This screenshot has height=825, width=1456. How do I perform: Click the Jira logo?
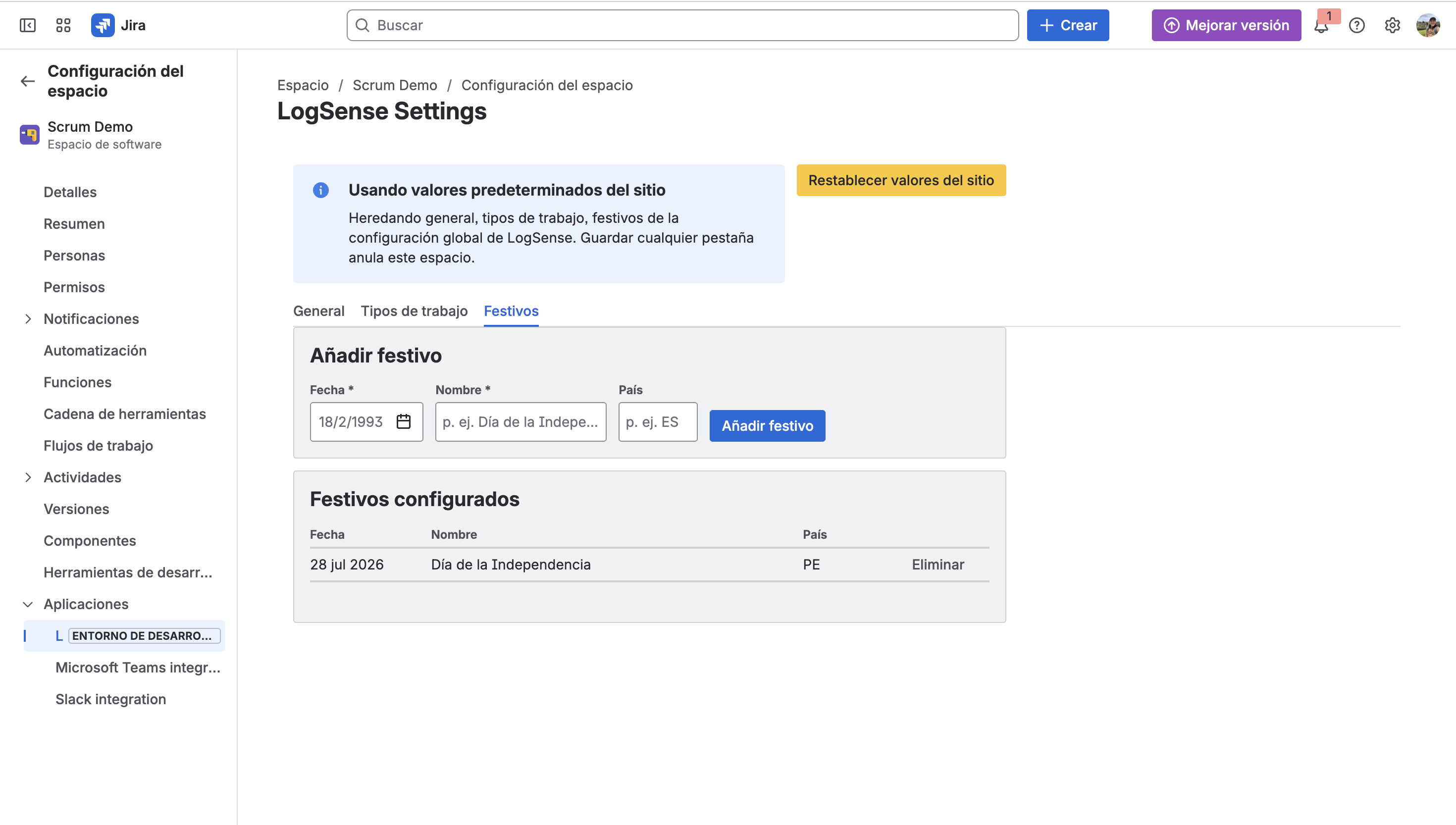(118, 25)
